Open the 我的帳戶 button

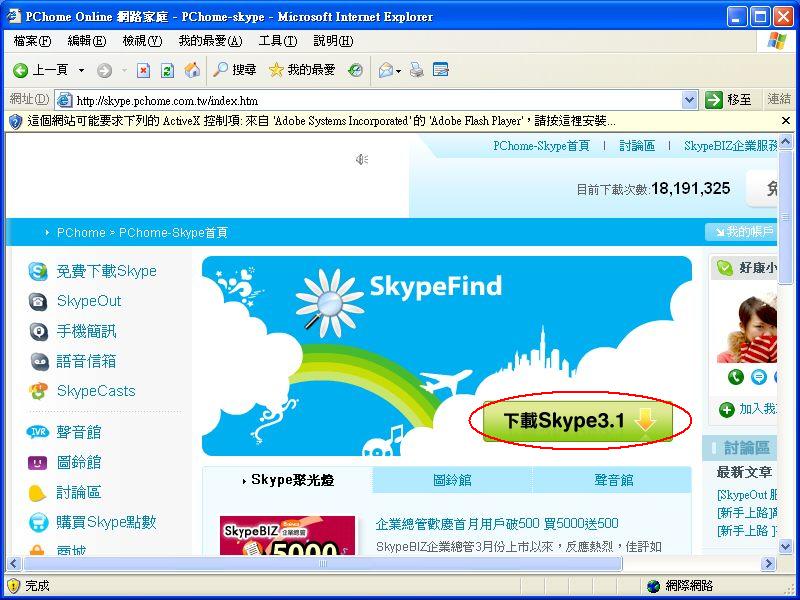click(741, 232)
